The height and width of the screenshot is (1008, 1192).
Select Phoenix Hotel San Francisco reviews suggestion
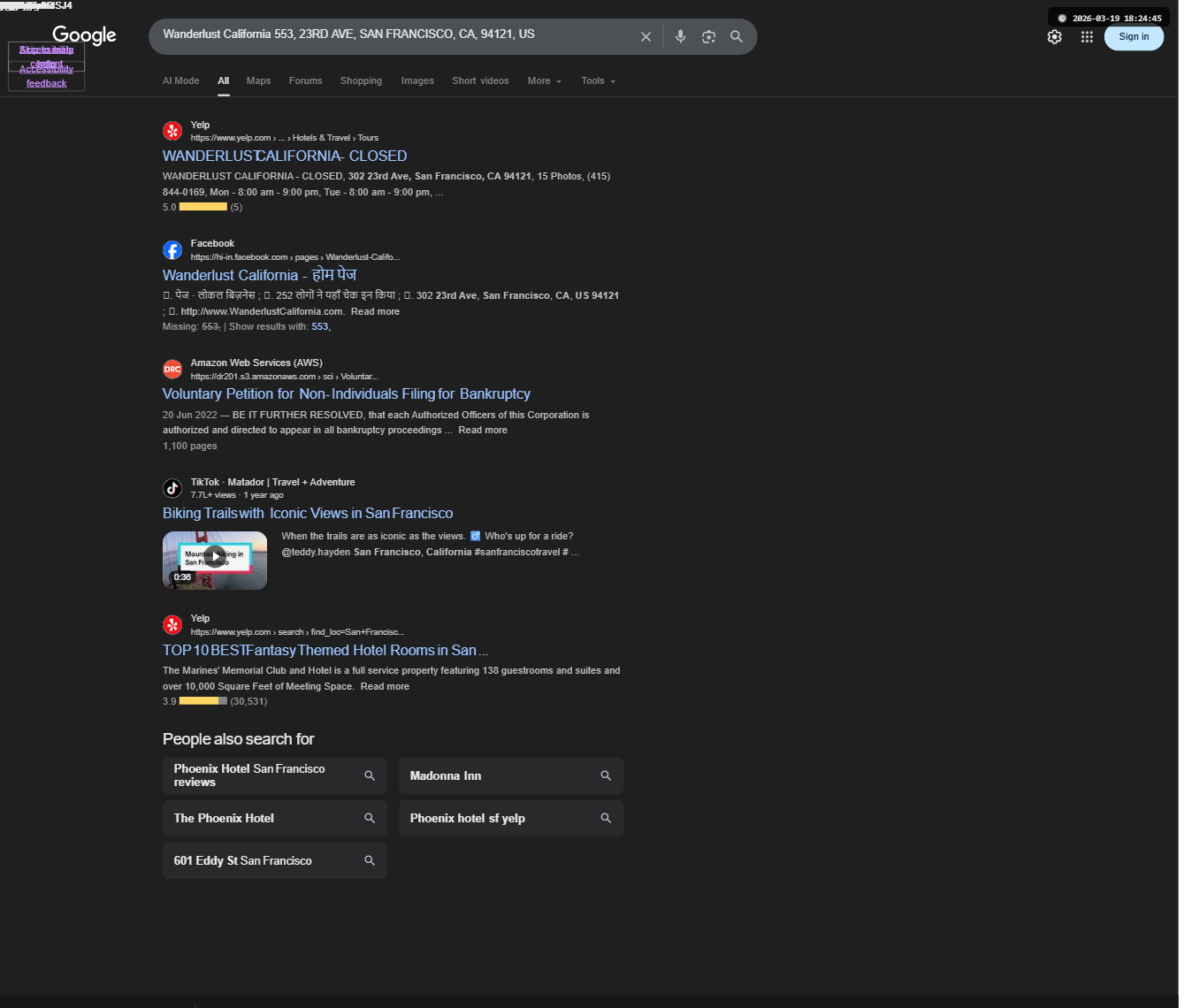pos(275,775)
